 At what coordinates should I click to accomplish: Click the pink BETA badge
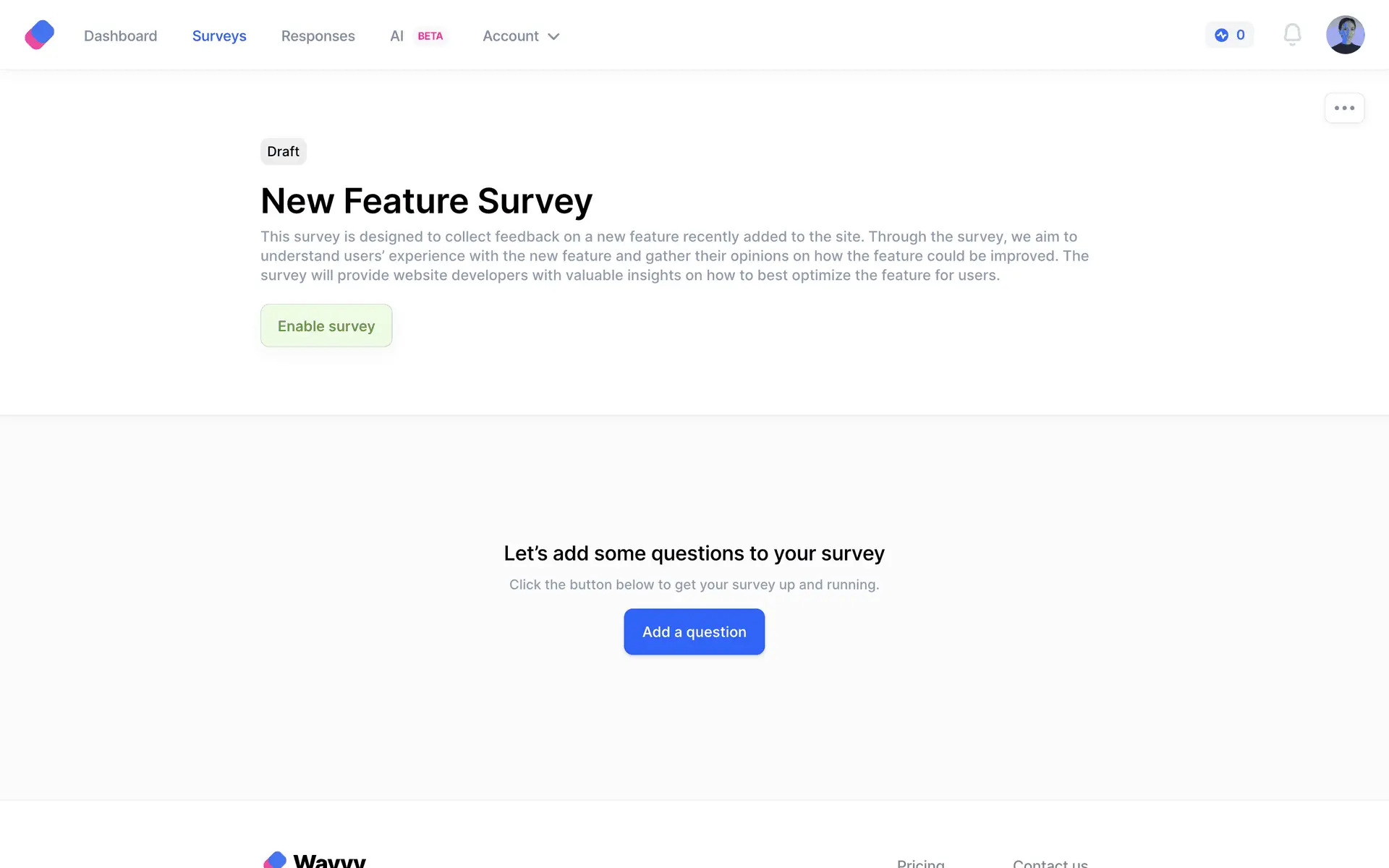pyautogui.click(x=430, y=36)
